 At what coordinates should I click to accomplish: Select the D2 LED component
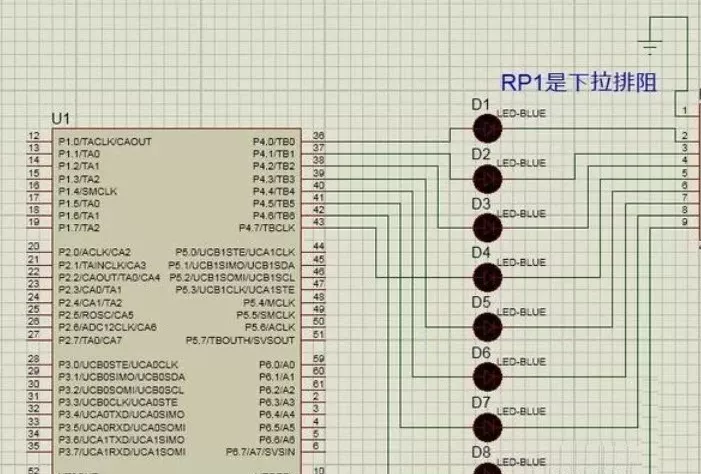click(487, 178)
